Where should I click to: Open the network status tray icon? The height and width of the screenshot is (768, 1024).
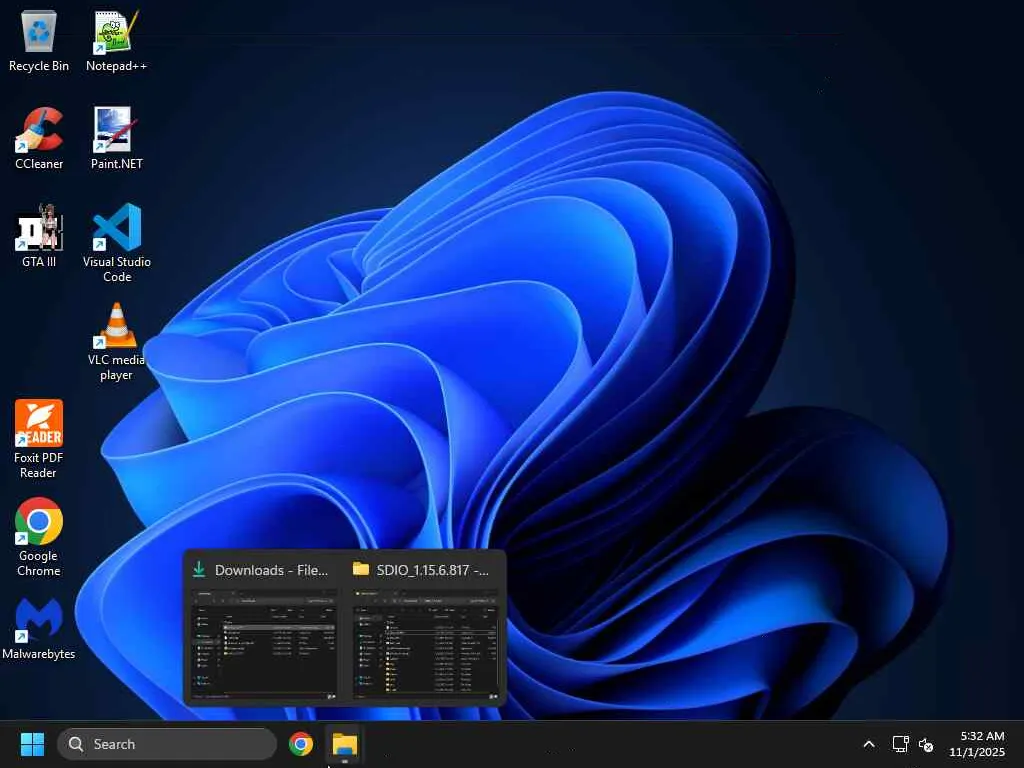[900, 744]
